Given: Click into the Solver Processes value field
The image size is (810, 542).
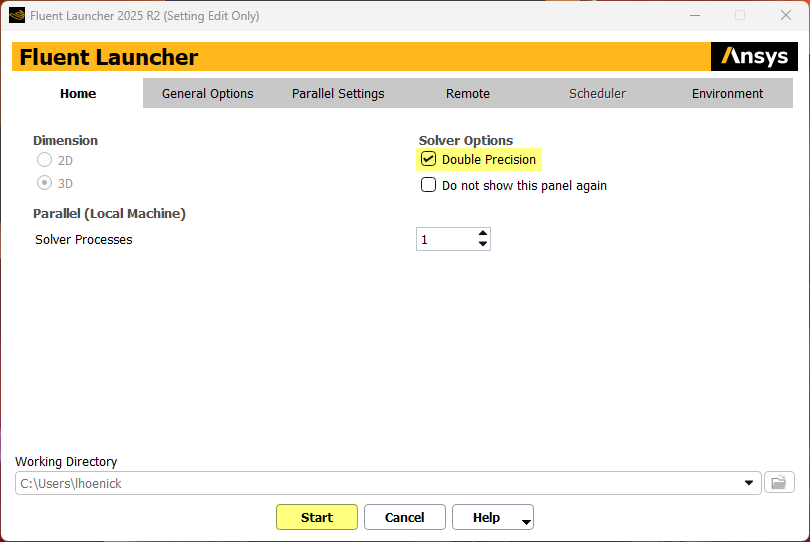Looking at the screenshot, I should click(x=446, y=239).
